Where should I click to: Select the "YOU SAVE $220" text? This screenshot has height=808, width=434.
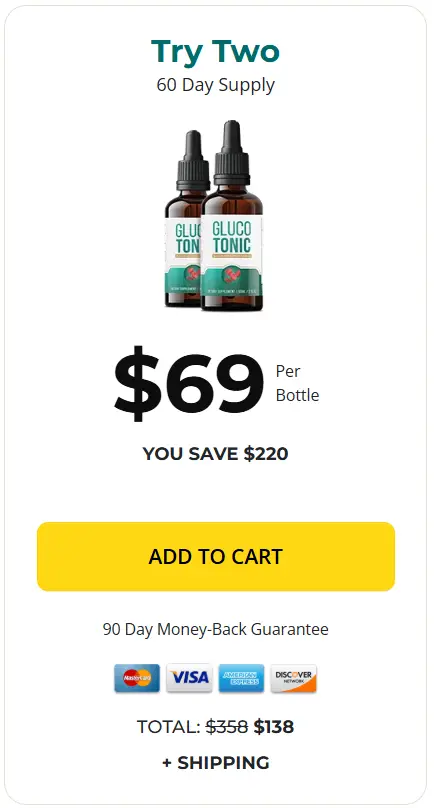215,454
